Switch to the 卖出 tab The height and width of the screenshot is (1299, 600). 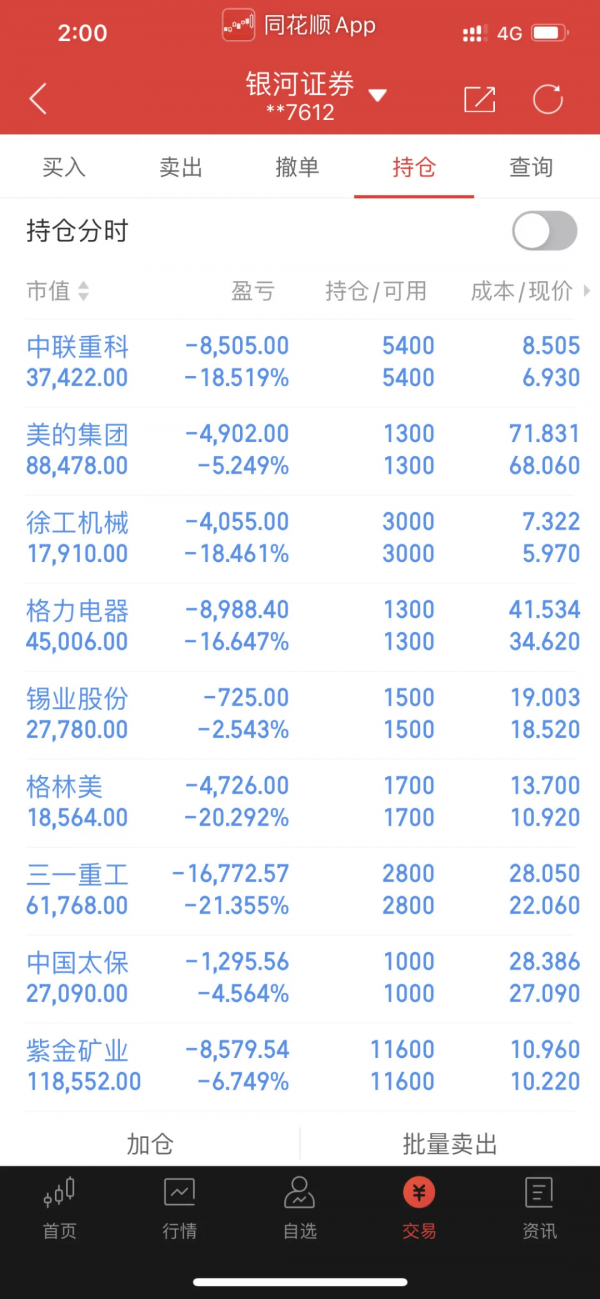(x=181, y=167)
